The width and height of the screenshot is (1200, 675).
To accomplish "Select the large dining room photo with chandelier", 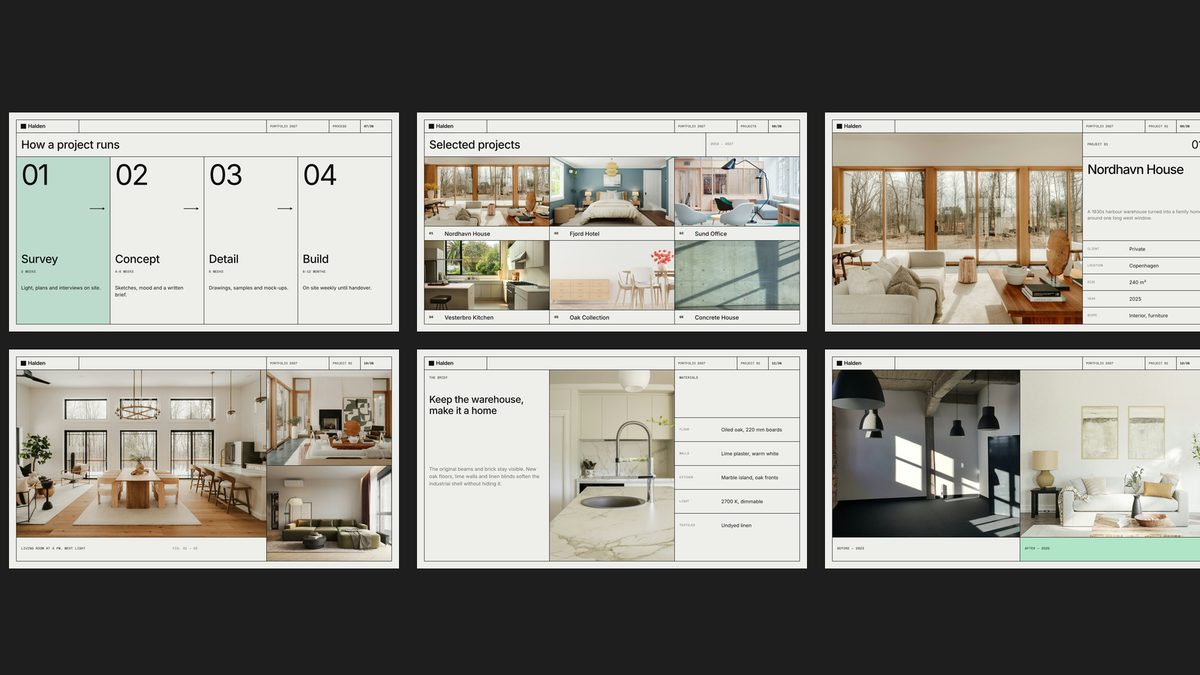I will (141, 454).
